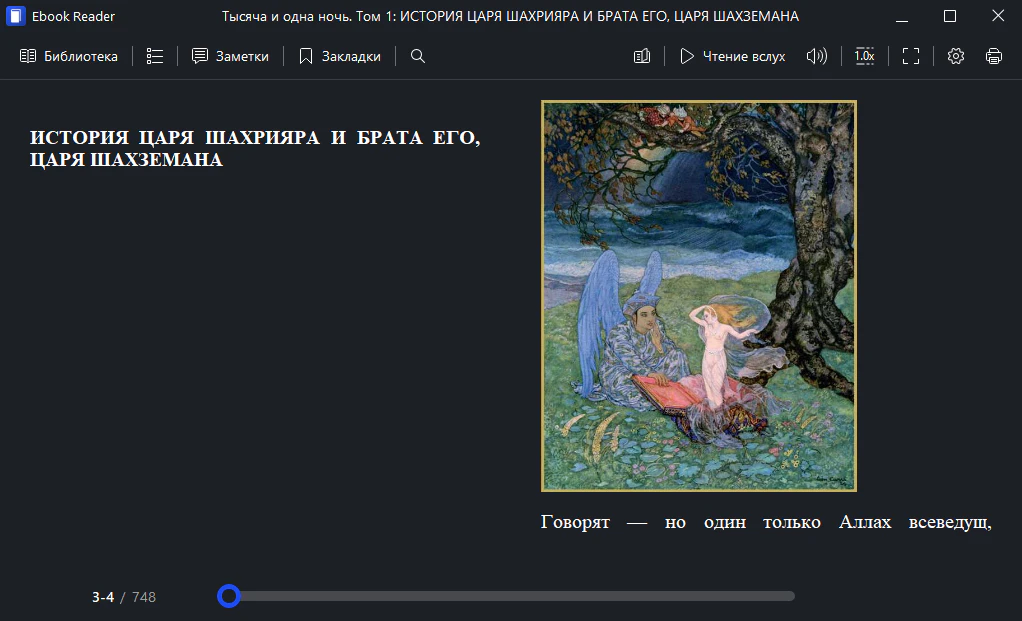
Task: Open the settings gear
Action: [x=955, y=57]
